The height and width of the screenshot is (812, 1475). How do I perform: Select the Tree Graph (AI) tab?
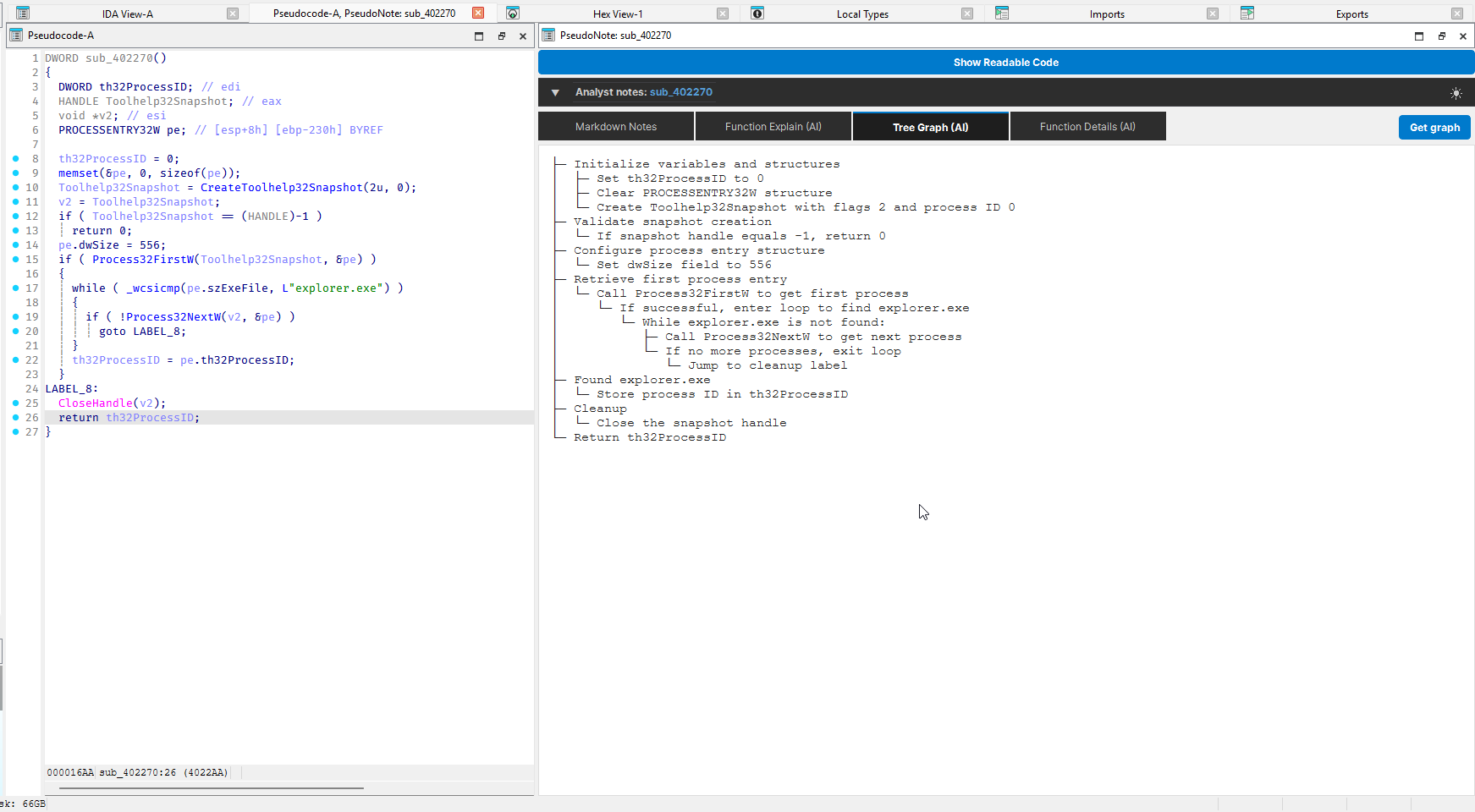(x=931, y=127)
